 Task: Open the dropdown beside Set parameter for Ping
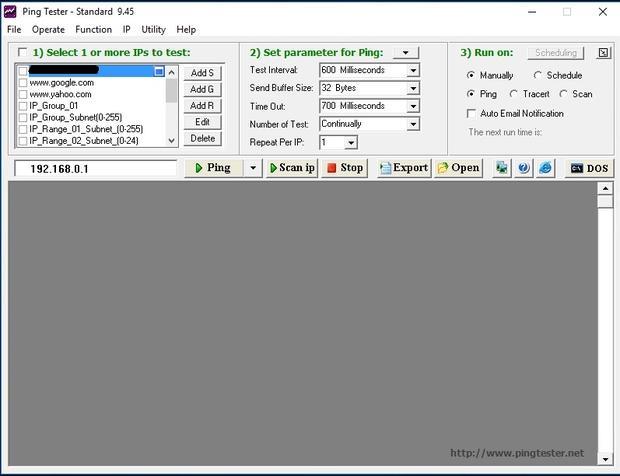coord(406,53)
